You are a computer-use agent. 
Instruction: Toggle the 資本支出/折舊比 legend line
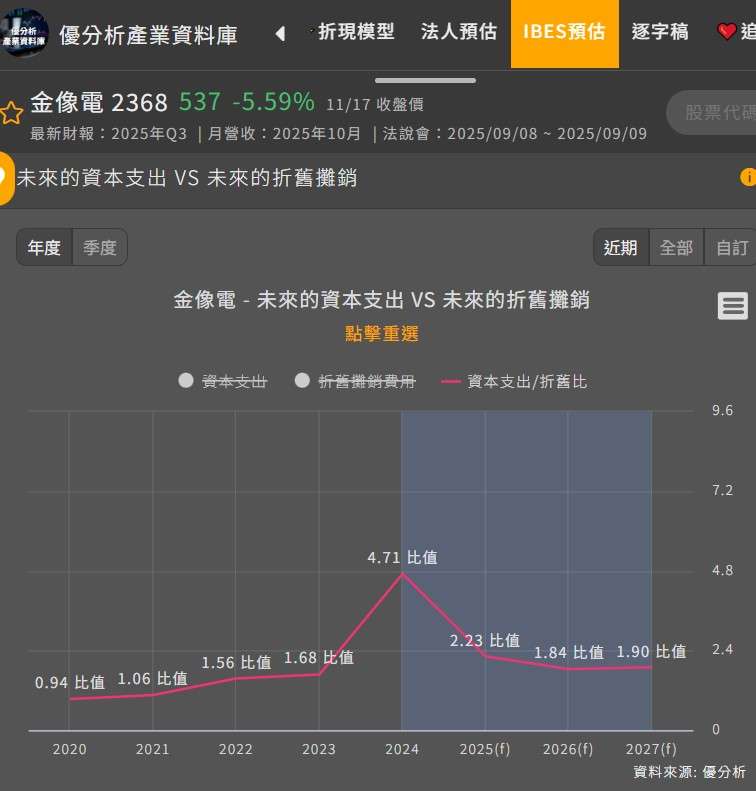514,381
